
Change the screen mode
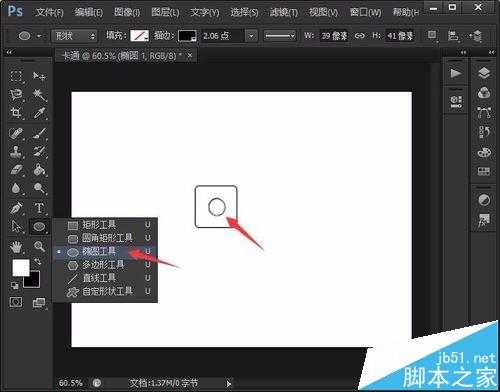point(39,303)
